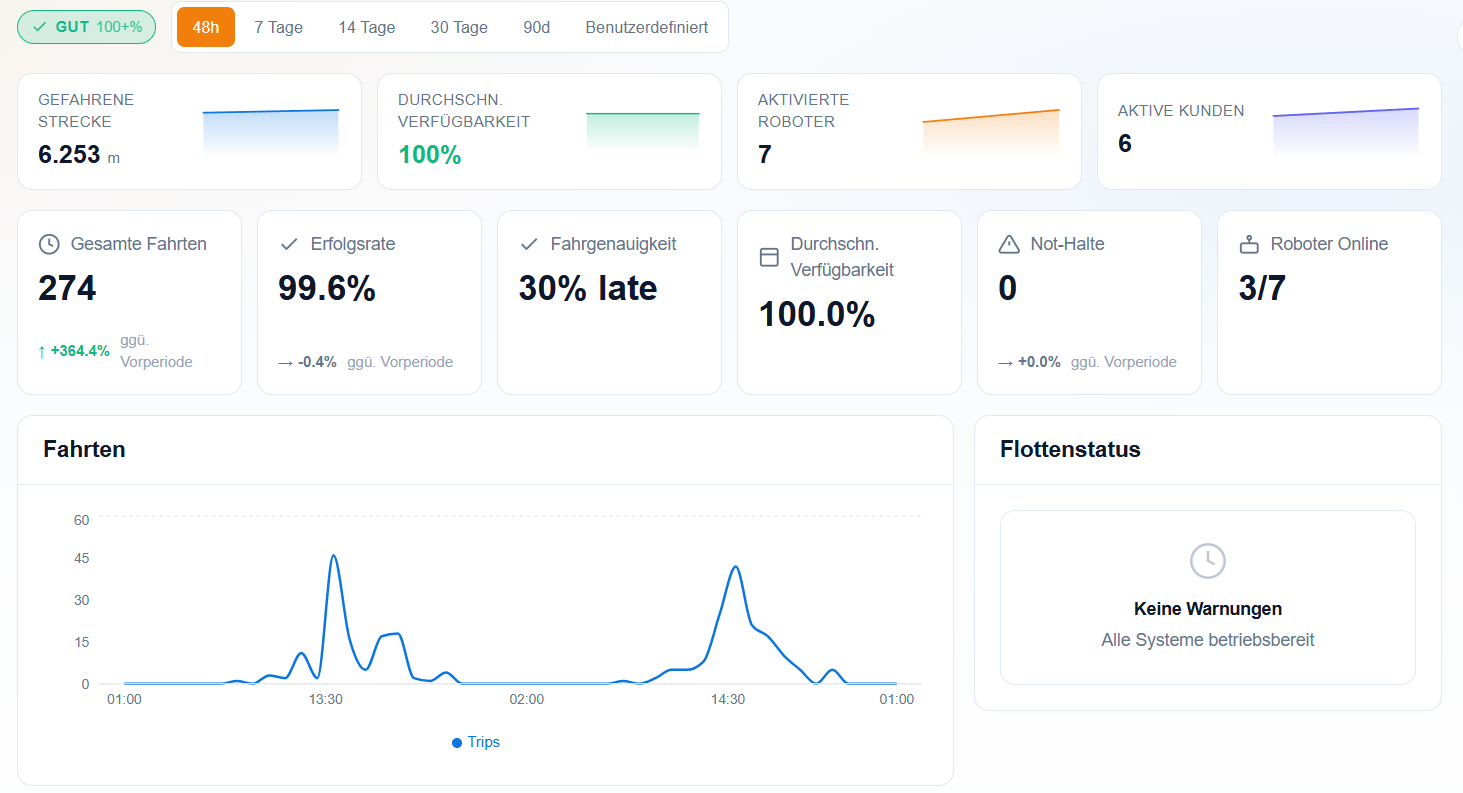Screen dimensions: 1463x793
Task: Switch to the 7 Tage range
Action: coord(278,27)
